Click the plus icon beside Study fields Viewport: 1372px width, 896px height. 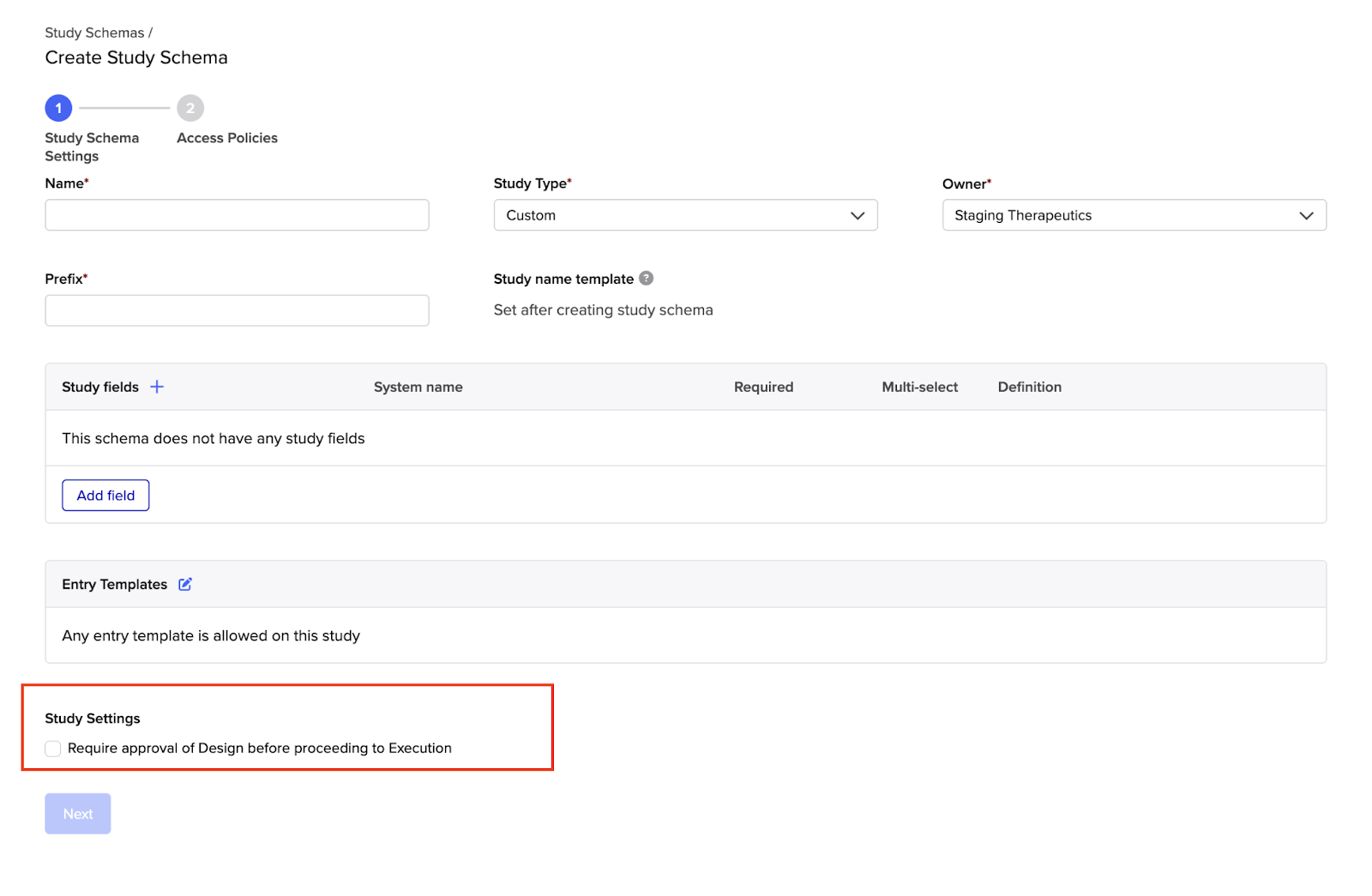coord(157,387)
